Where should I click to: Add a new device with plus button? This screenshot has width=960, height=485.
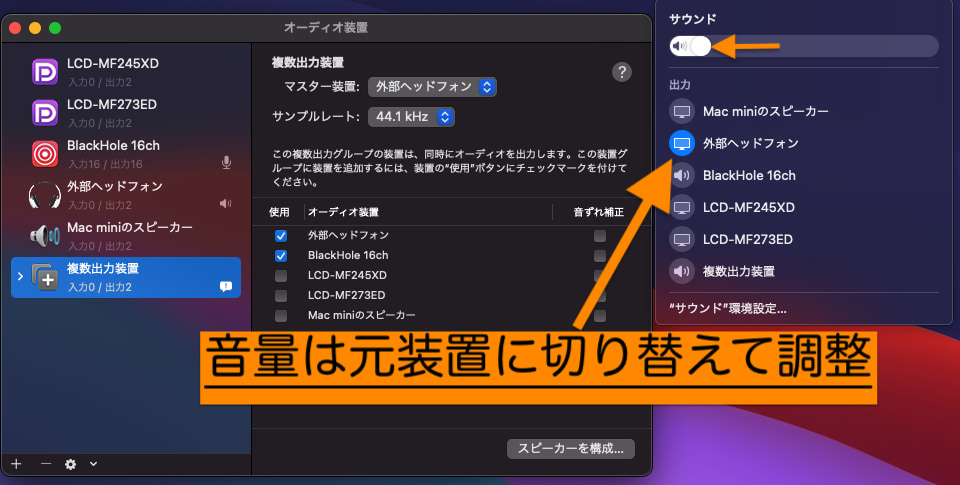tap(17, 464)
